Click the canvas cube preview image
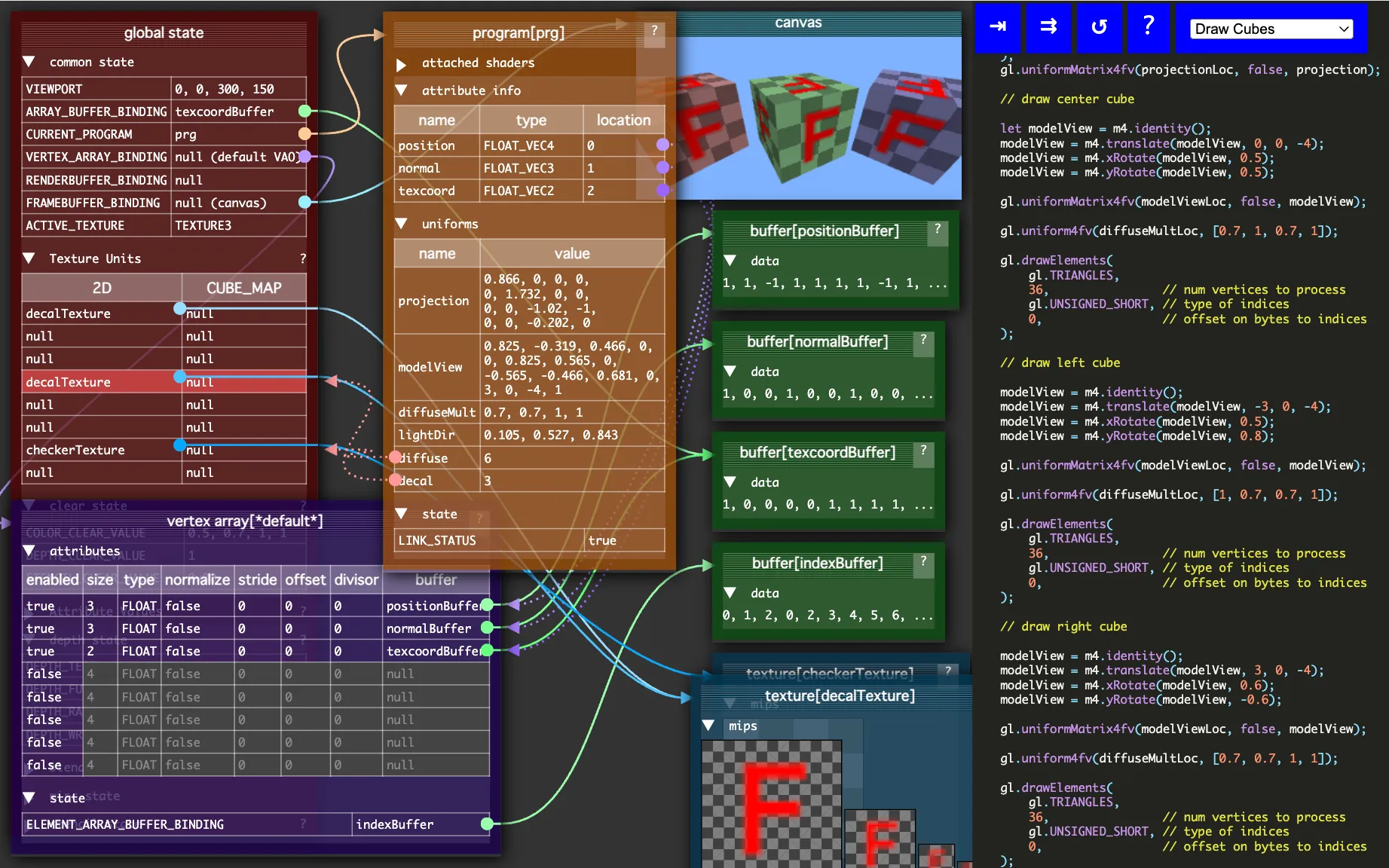The width and height of the screenshot is (1389, 868). click(x=818, y=118)
